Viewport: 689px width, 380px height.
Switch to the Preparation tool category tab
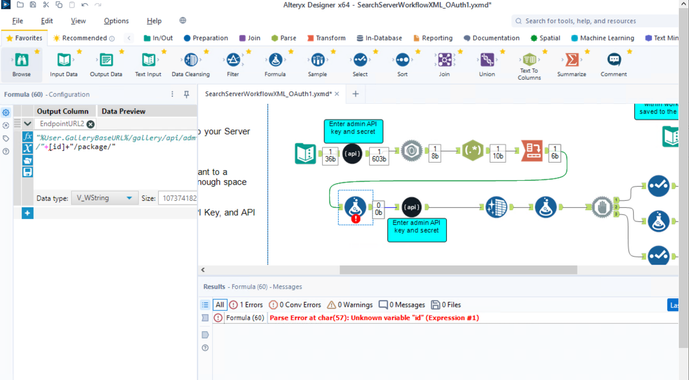(x=206, y=38)
